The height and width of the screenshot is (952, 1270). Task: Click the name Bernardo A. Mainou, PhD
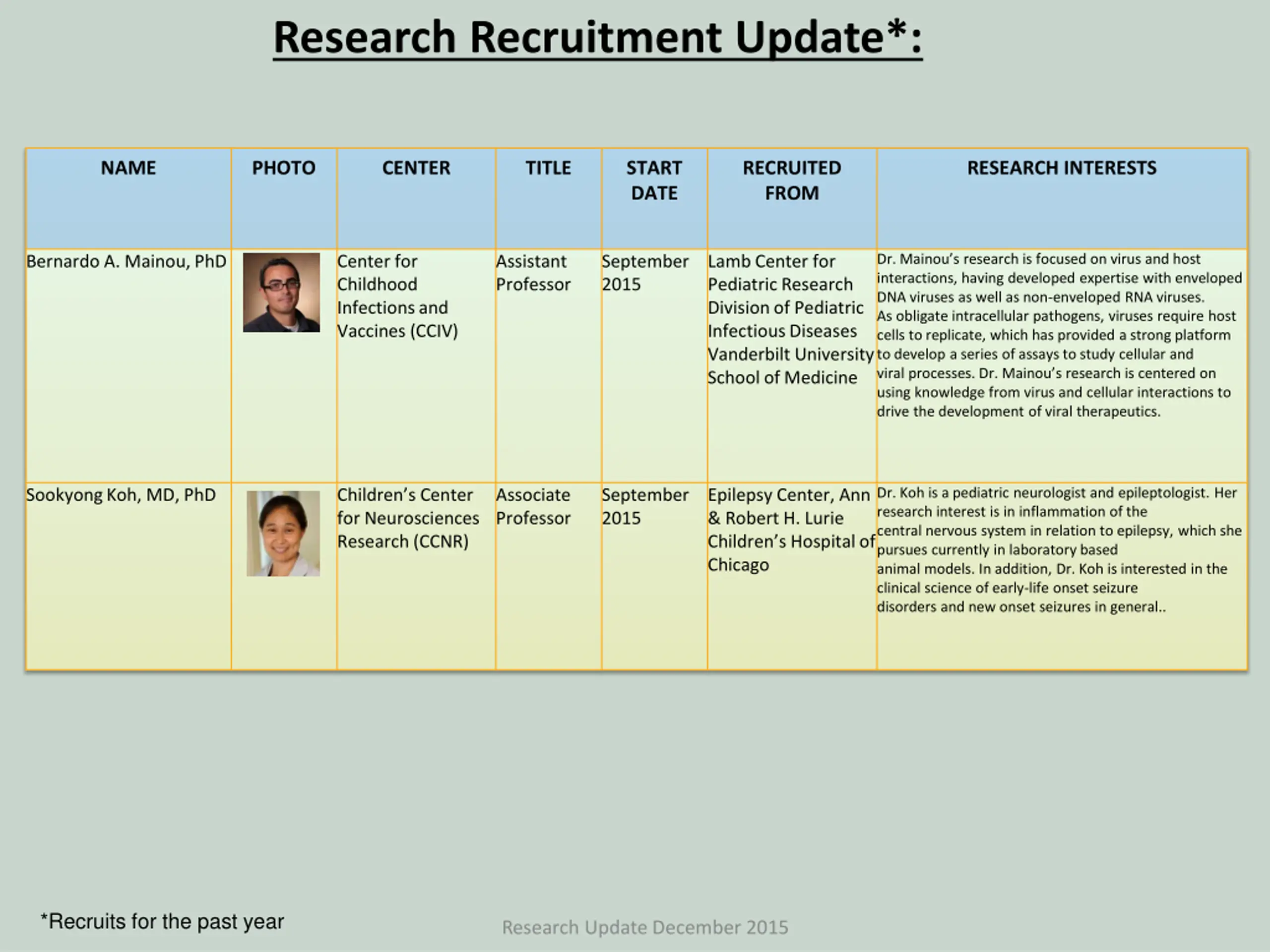point(127,262)
